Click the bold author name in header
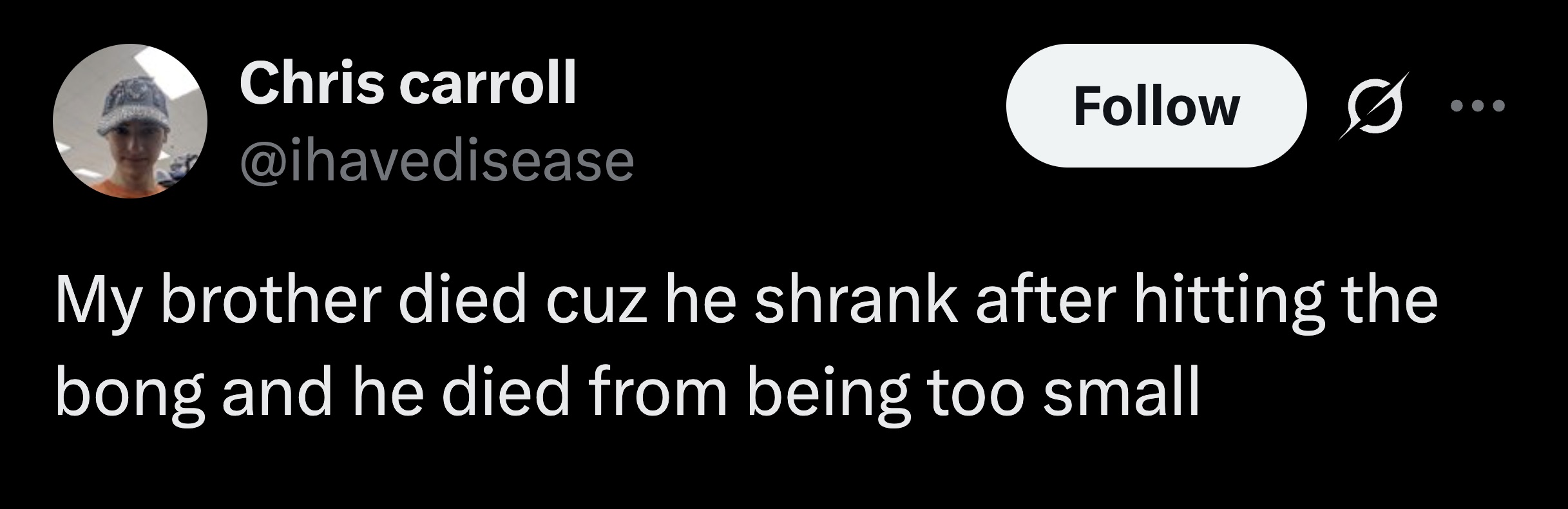 [x=408, y=84]
